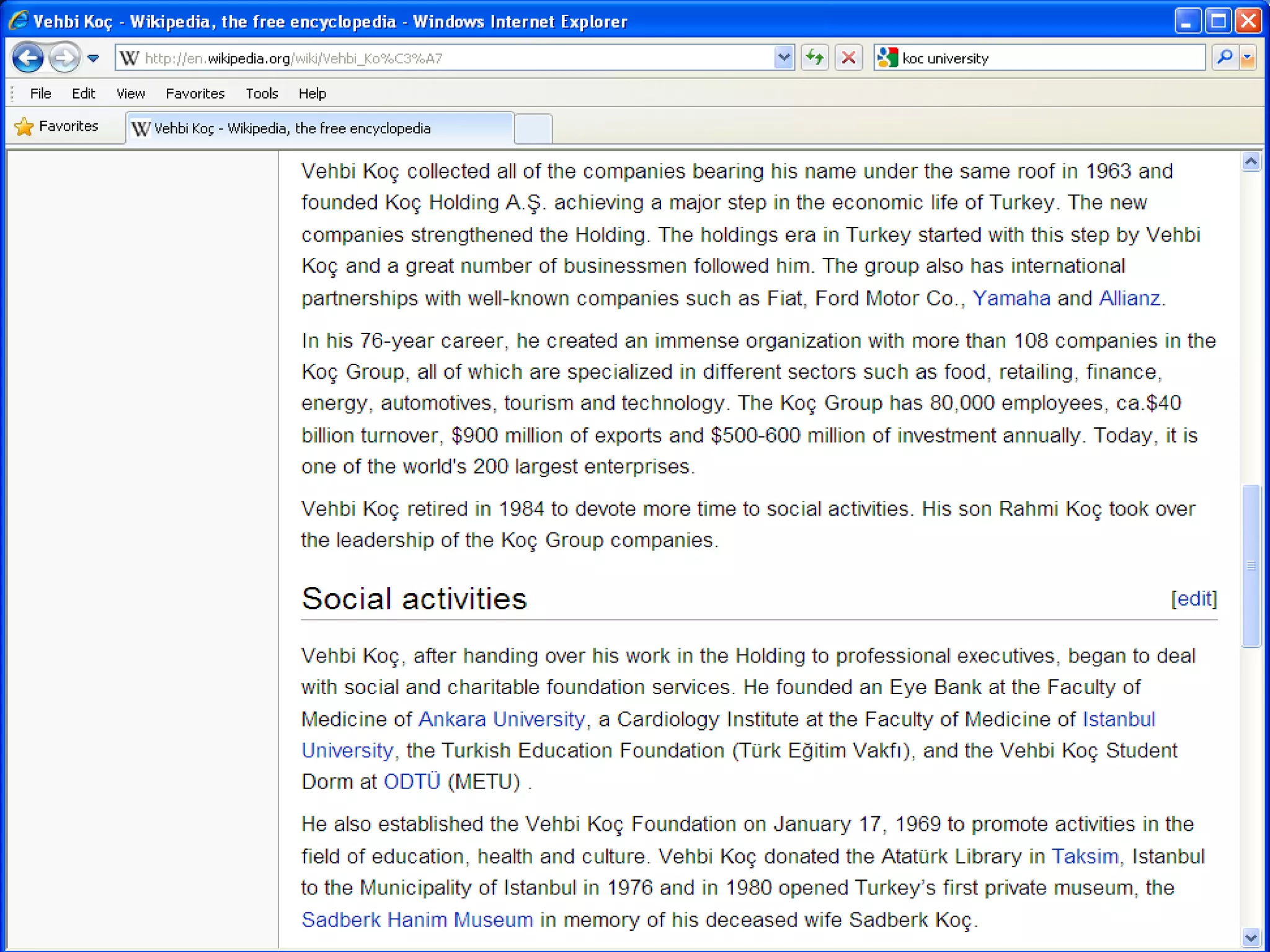Open the recent pages dropdown arrow
This screenshot has height=952, width=1270.
93,58
